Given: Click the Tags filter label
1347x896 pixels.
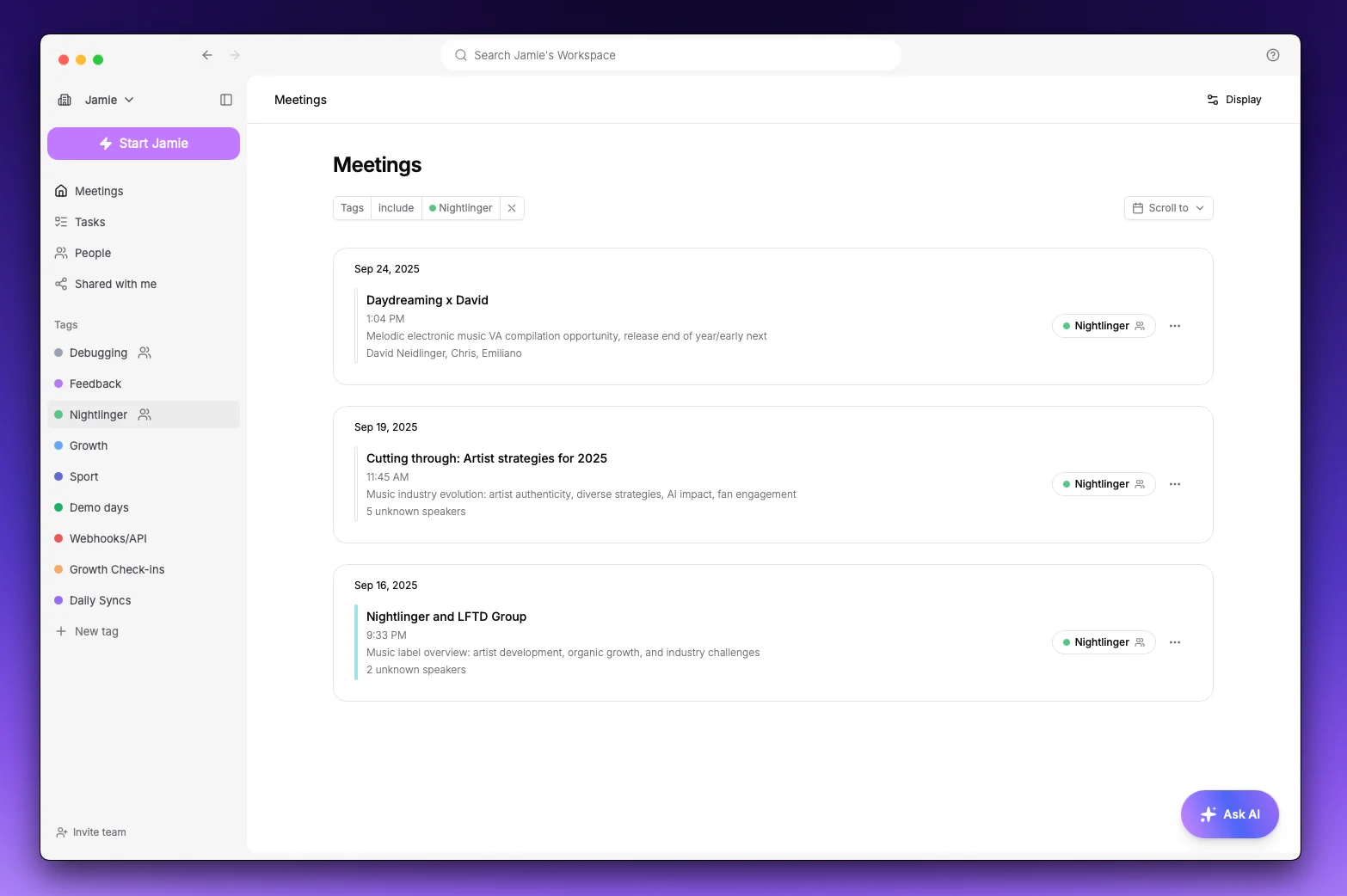Looking at the screenshot, I should (352, 208).
